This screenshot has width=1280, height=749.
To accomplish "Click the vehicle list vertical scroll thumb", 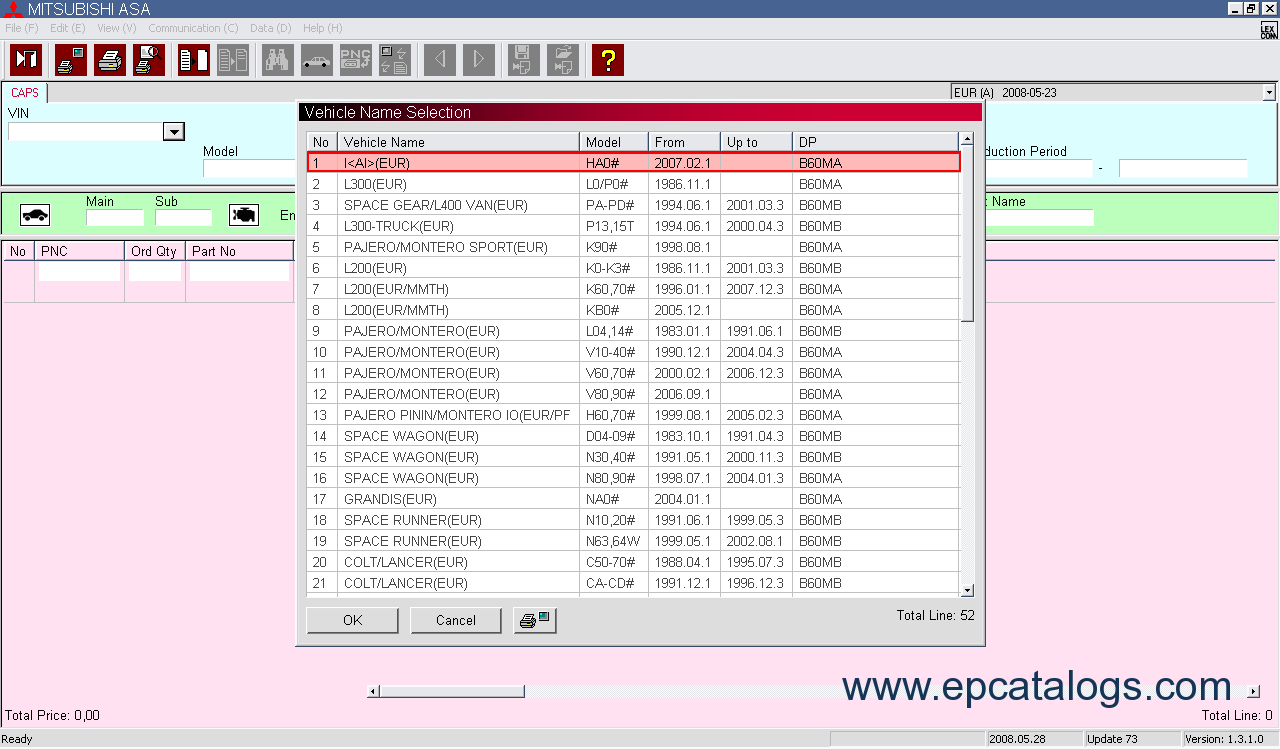I will coord(967,234).
